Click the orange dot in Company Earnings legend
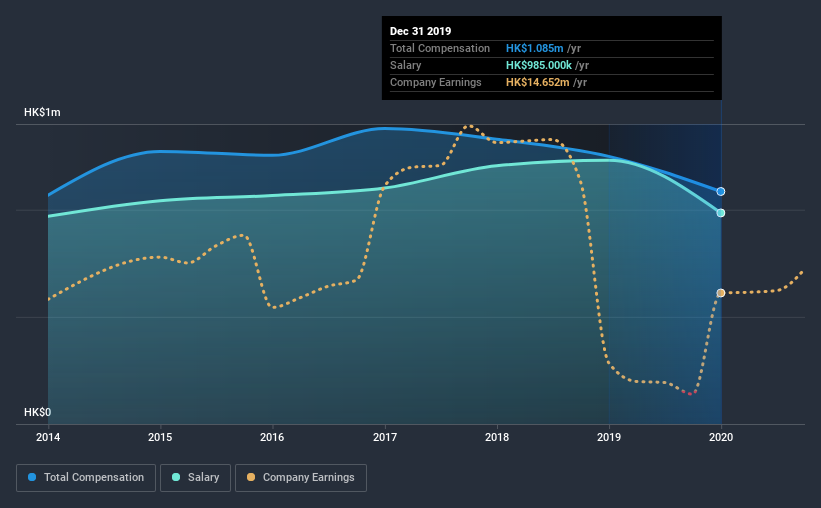821x508 pixels. click(251, 478)
